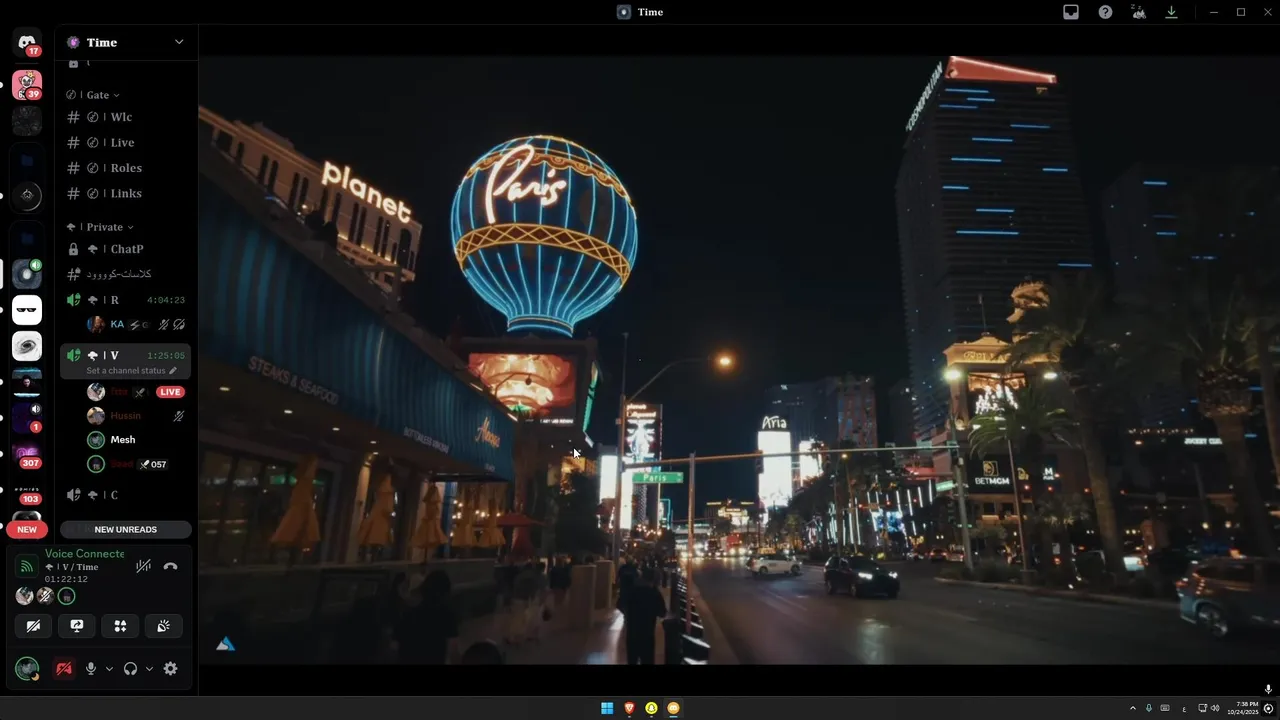Open microphone input options arrow
Viewport: 1280px width, 720px height.
tap(109, 669)
